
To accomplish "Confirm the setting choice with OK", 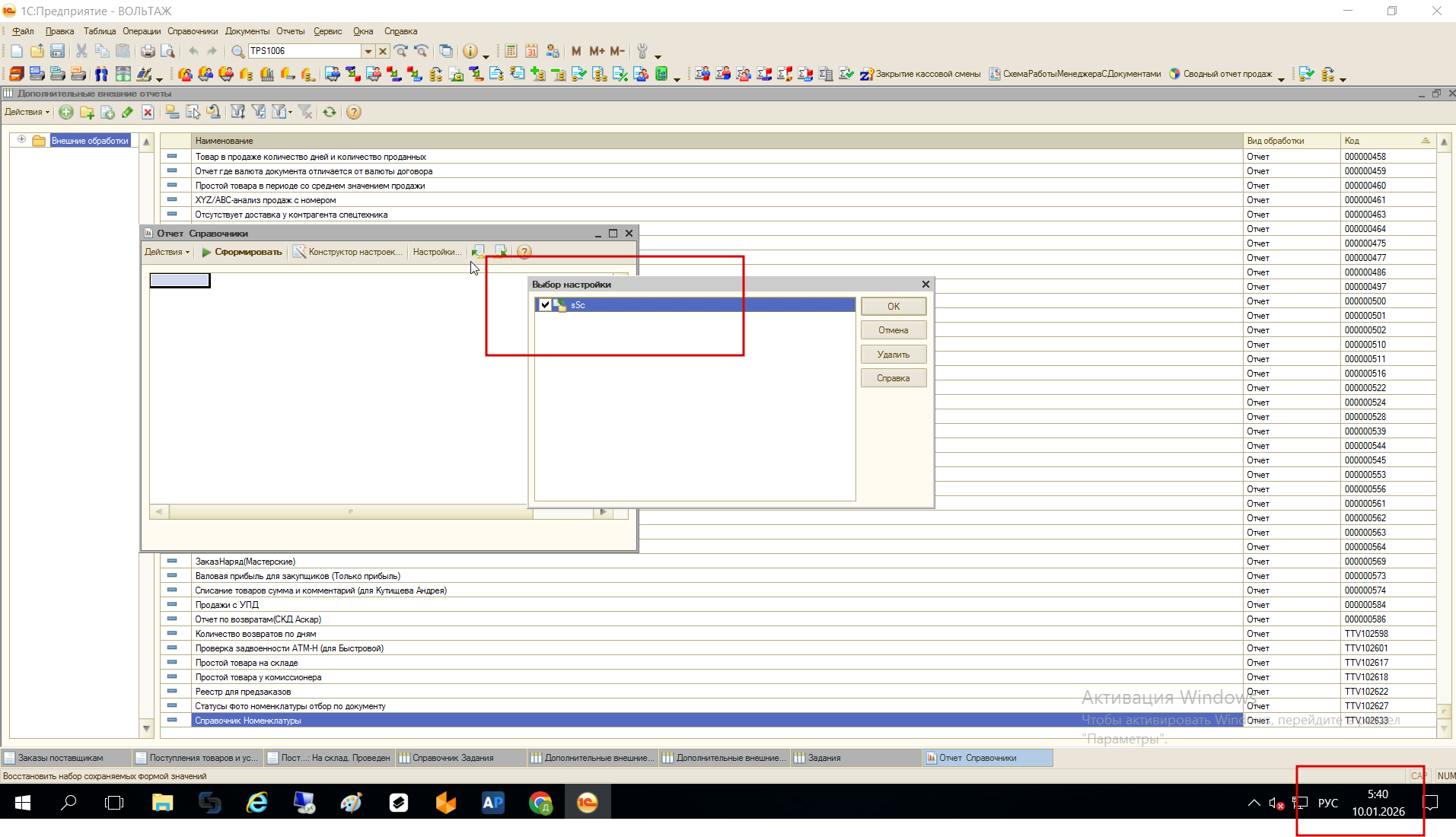I will tap(894, 306).
